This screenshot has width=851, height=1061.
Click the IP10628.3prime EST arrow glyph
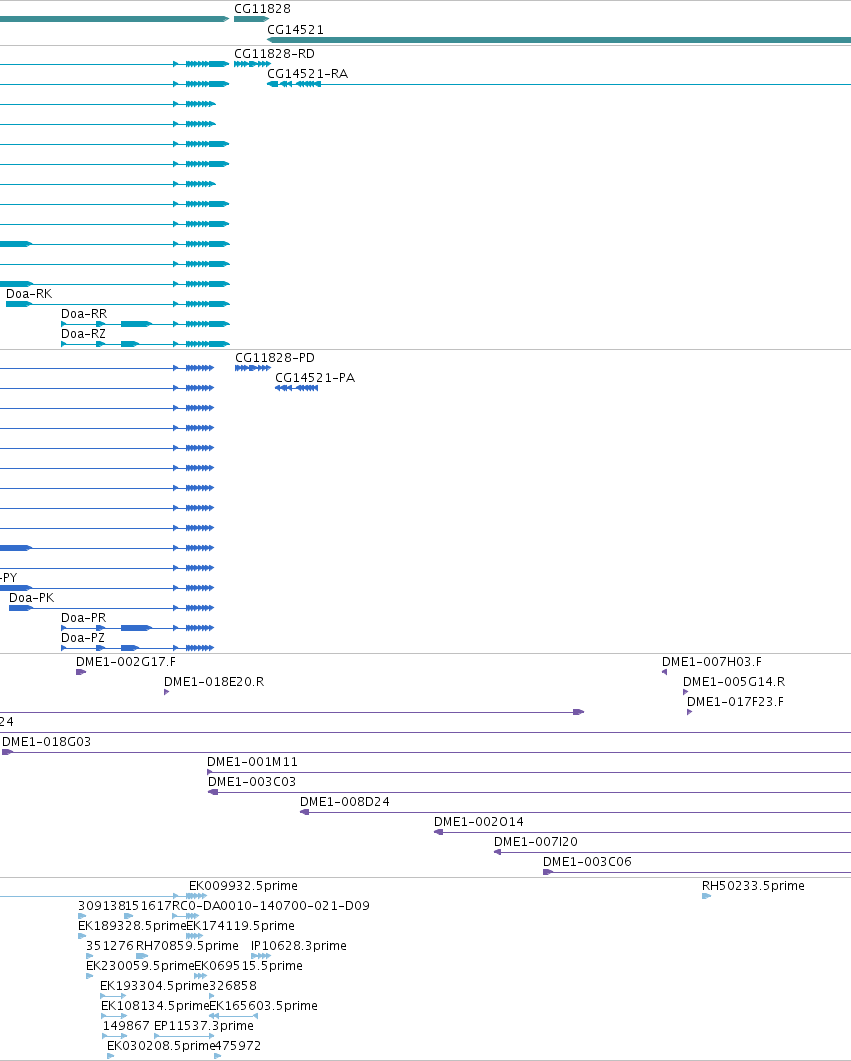(260, 956)
